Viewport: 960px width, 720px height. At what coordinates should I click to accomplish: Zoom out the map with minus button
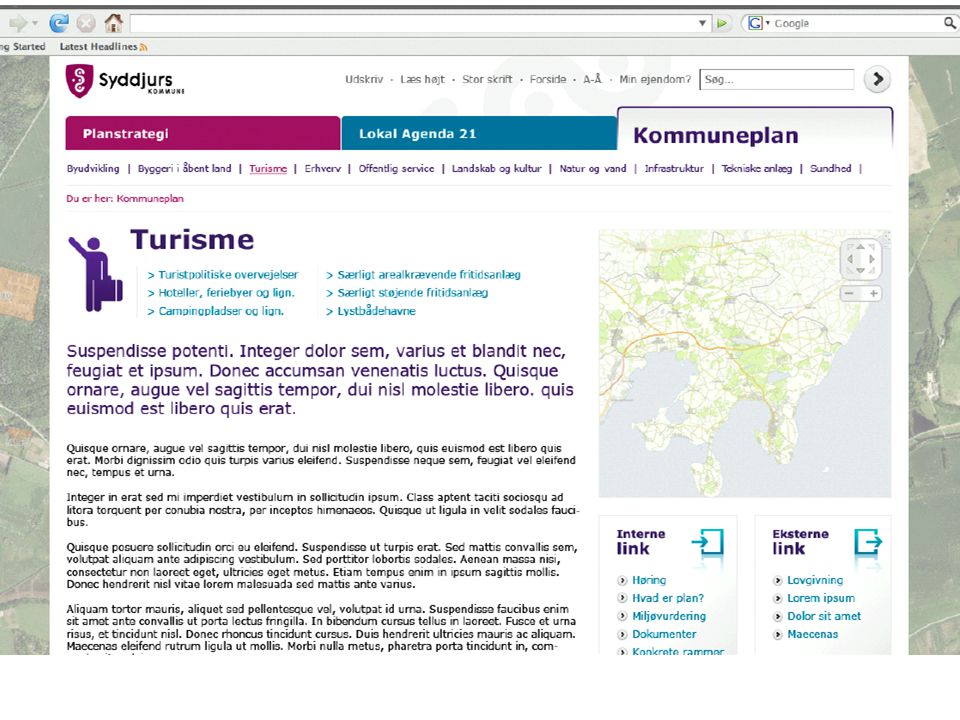(849, 293)
